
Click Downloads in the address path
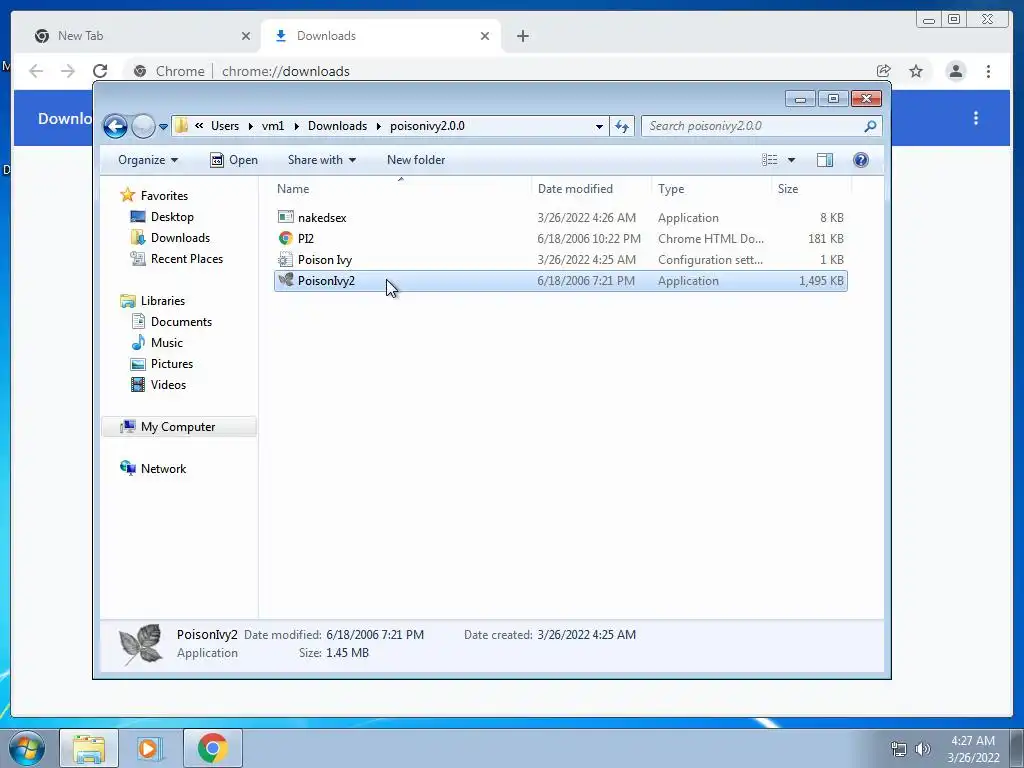point(338,125)
